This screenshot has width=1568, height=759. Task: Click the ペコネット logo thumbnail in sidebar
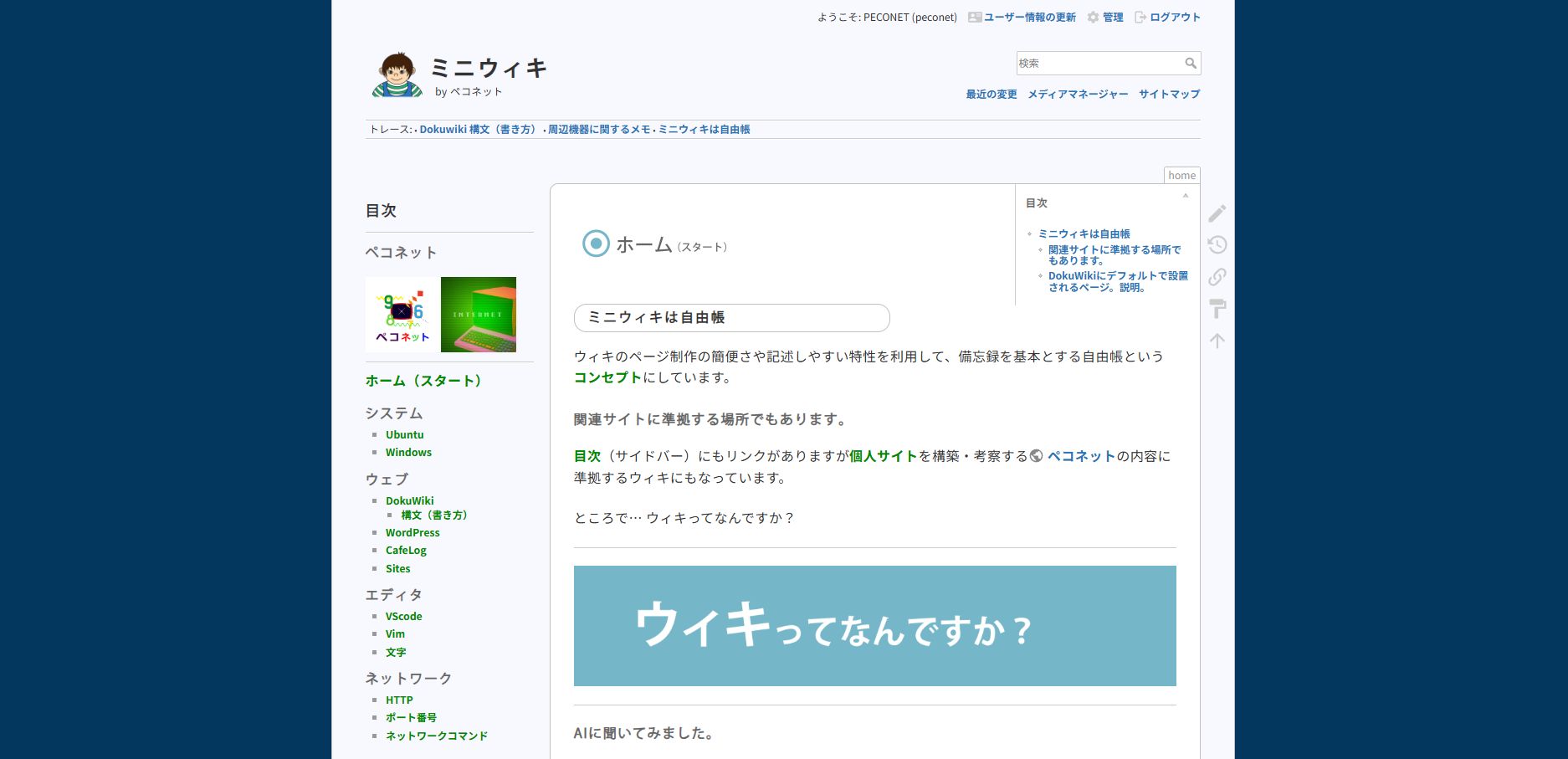[402, 315]
